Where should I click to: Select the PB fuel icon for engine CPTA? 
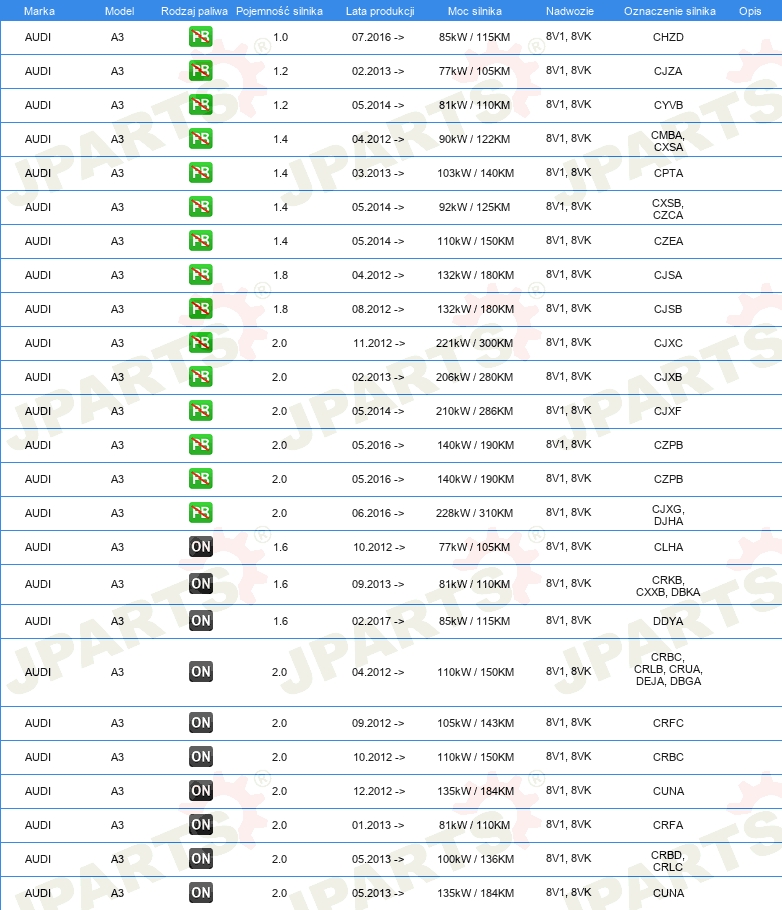(x=200, y=172)
